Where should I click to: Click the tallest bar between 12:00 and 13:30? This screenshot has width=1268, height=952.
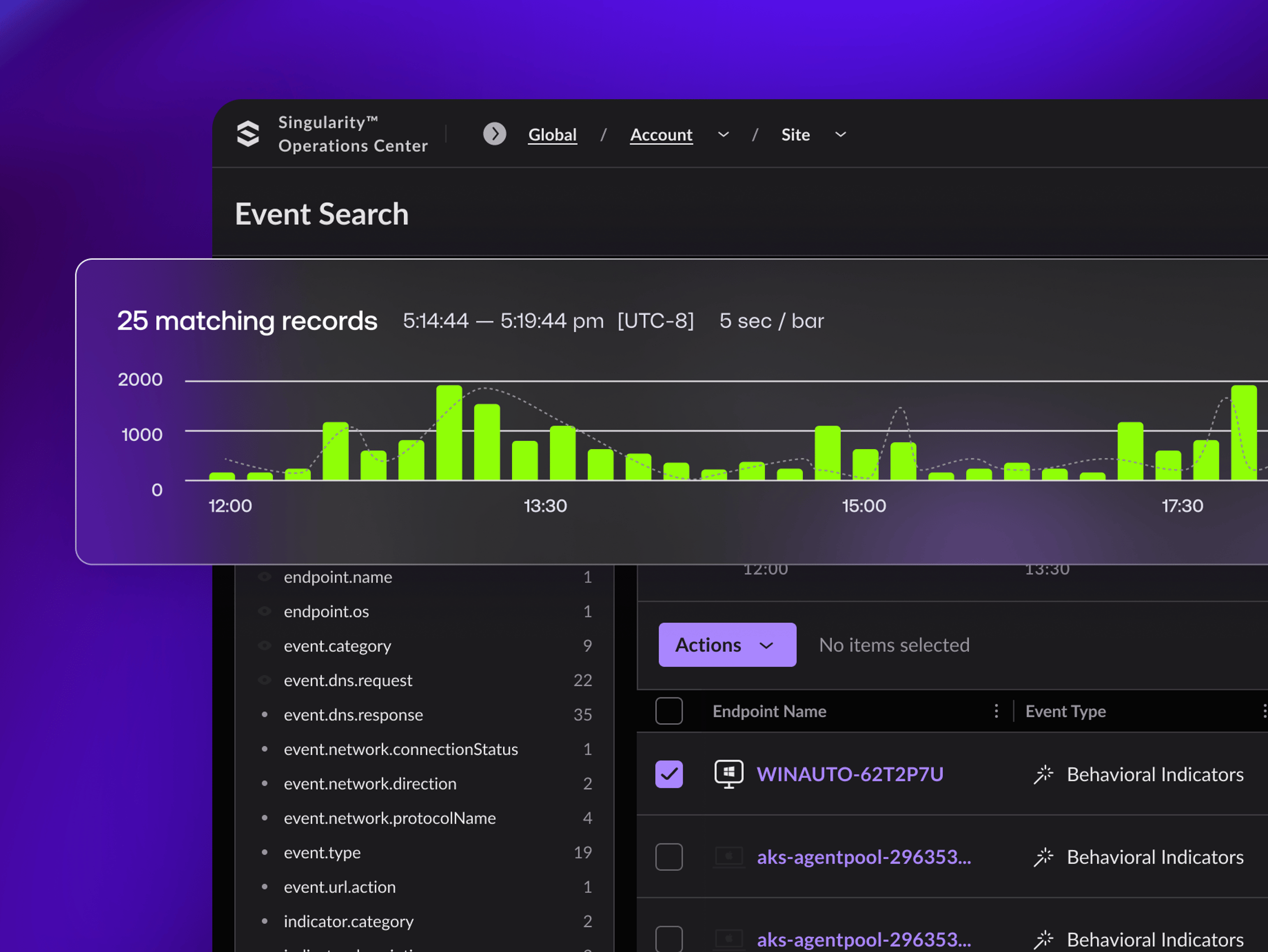tap(449, 432)
